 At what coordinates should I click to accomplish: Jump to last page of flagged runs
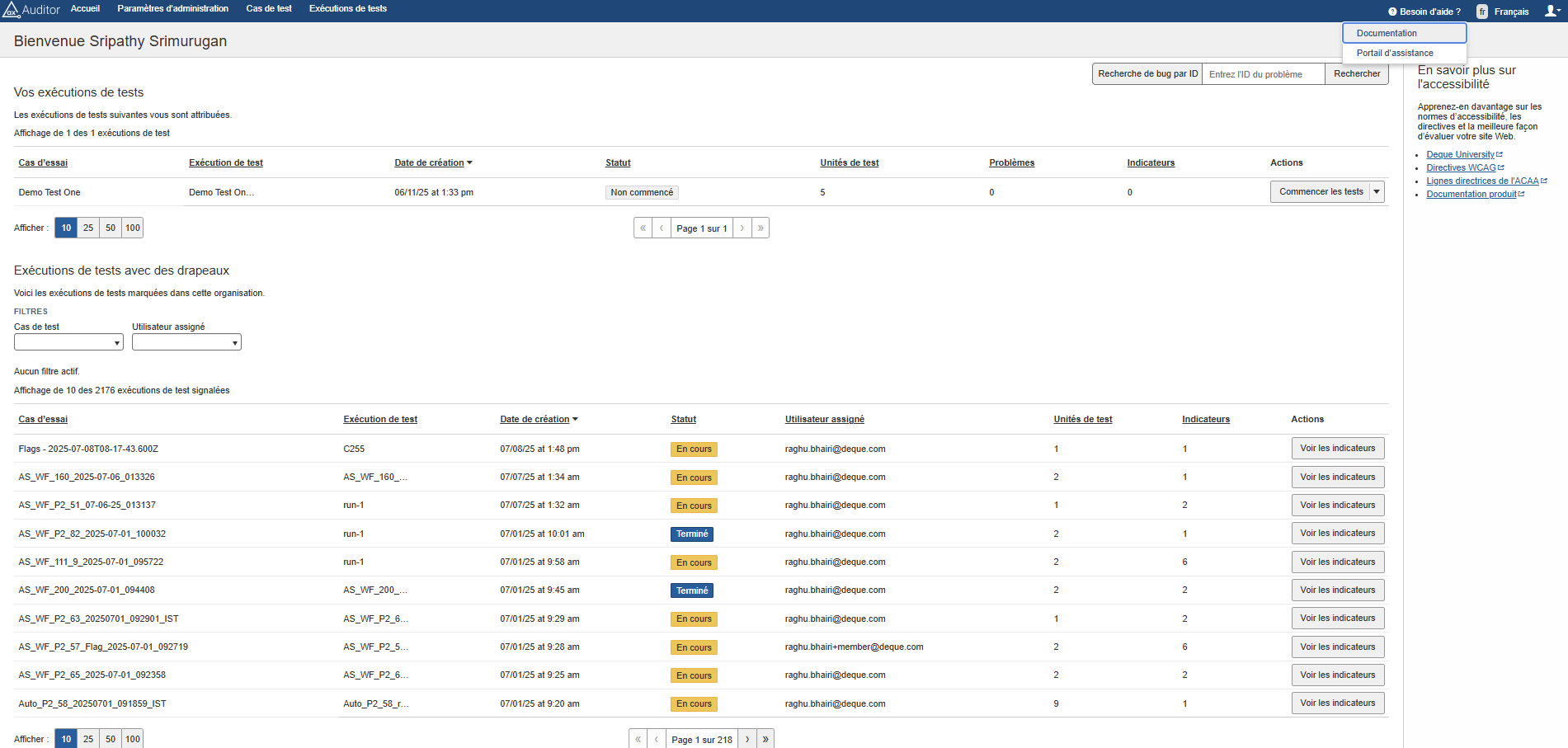click(765, 739)
